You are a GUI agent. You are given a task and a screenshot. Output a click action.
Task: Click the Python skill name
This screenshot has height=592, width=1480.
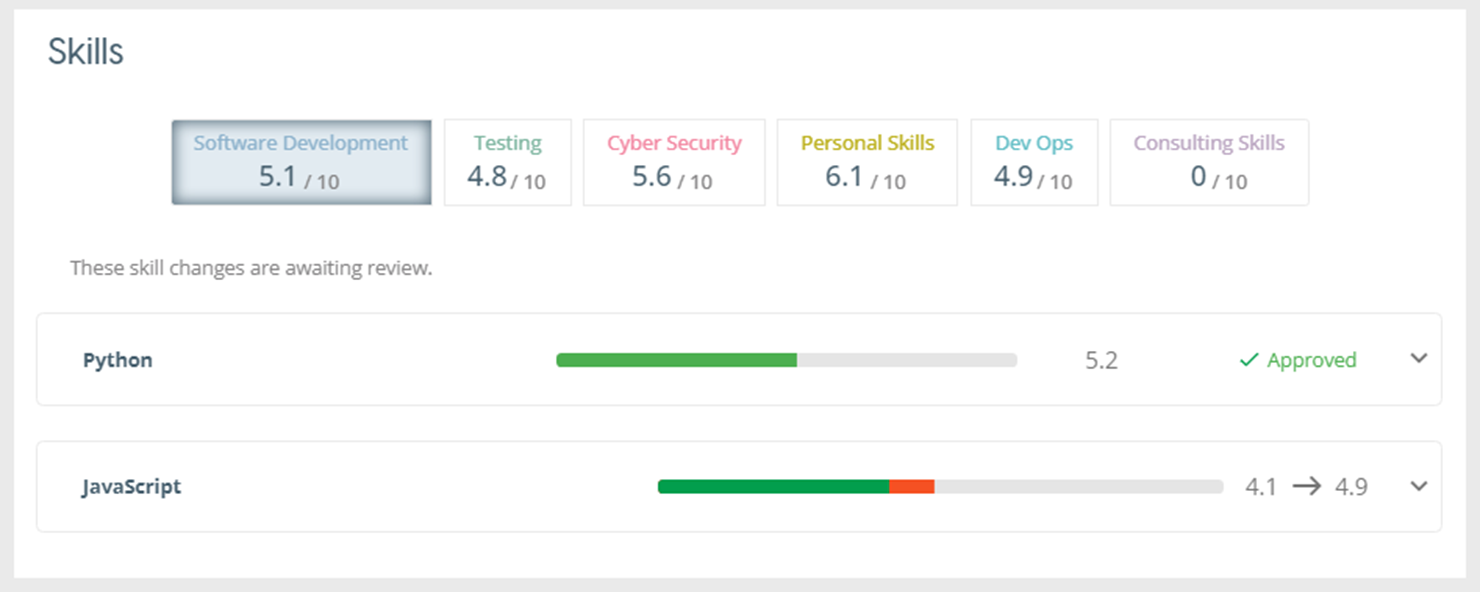pyautogui.click(x=118, y=360)
